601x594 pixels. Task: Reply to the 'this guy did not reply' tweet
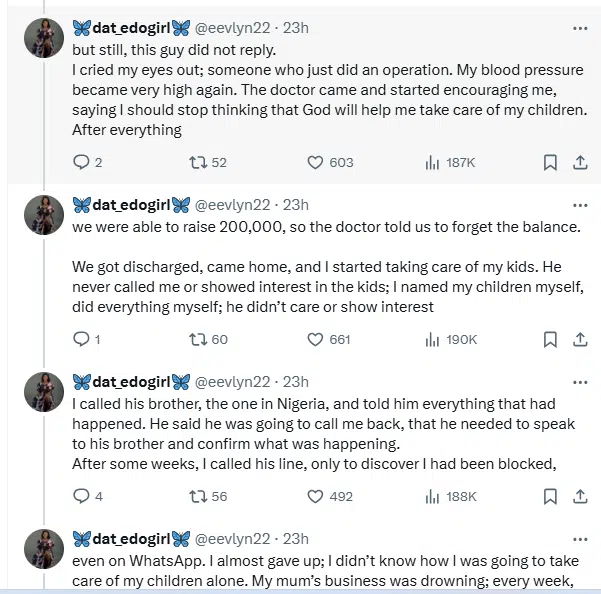[82, 162]
